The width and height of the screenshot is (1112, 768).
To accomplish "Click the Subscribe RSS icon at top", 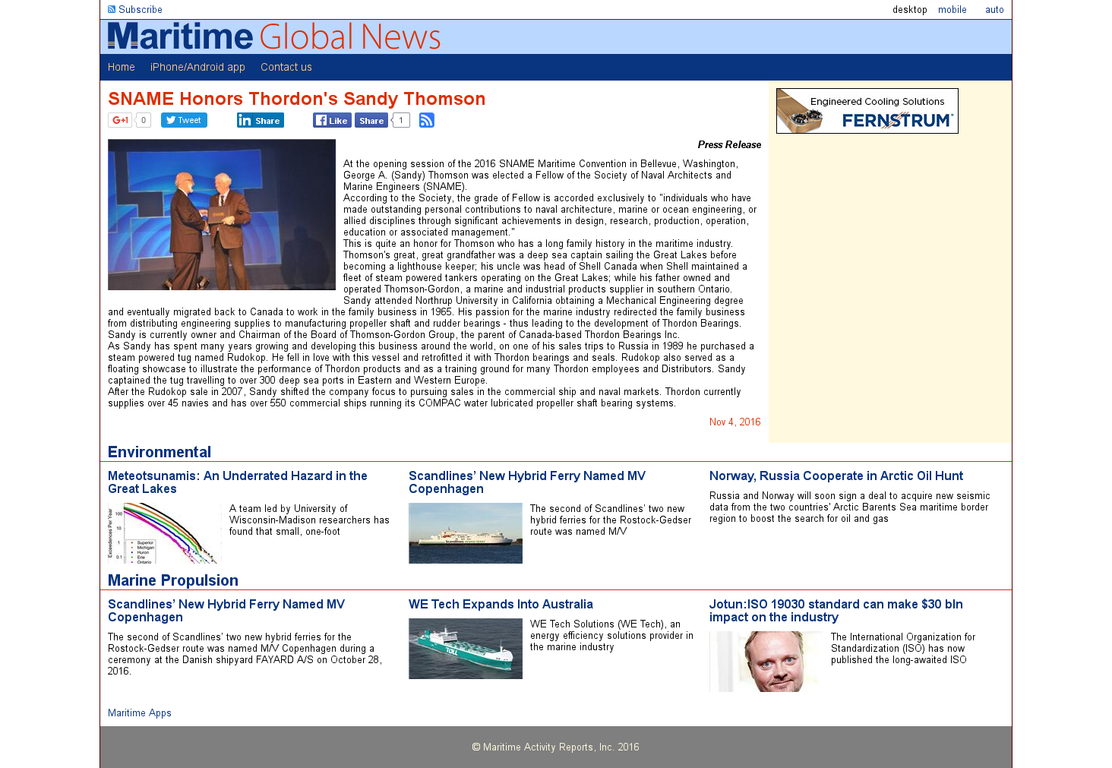I will [x=111, y=9].
